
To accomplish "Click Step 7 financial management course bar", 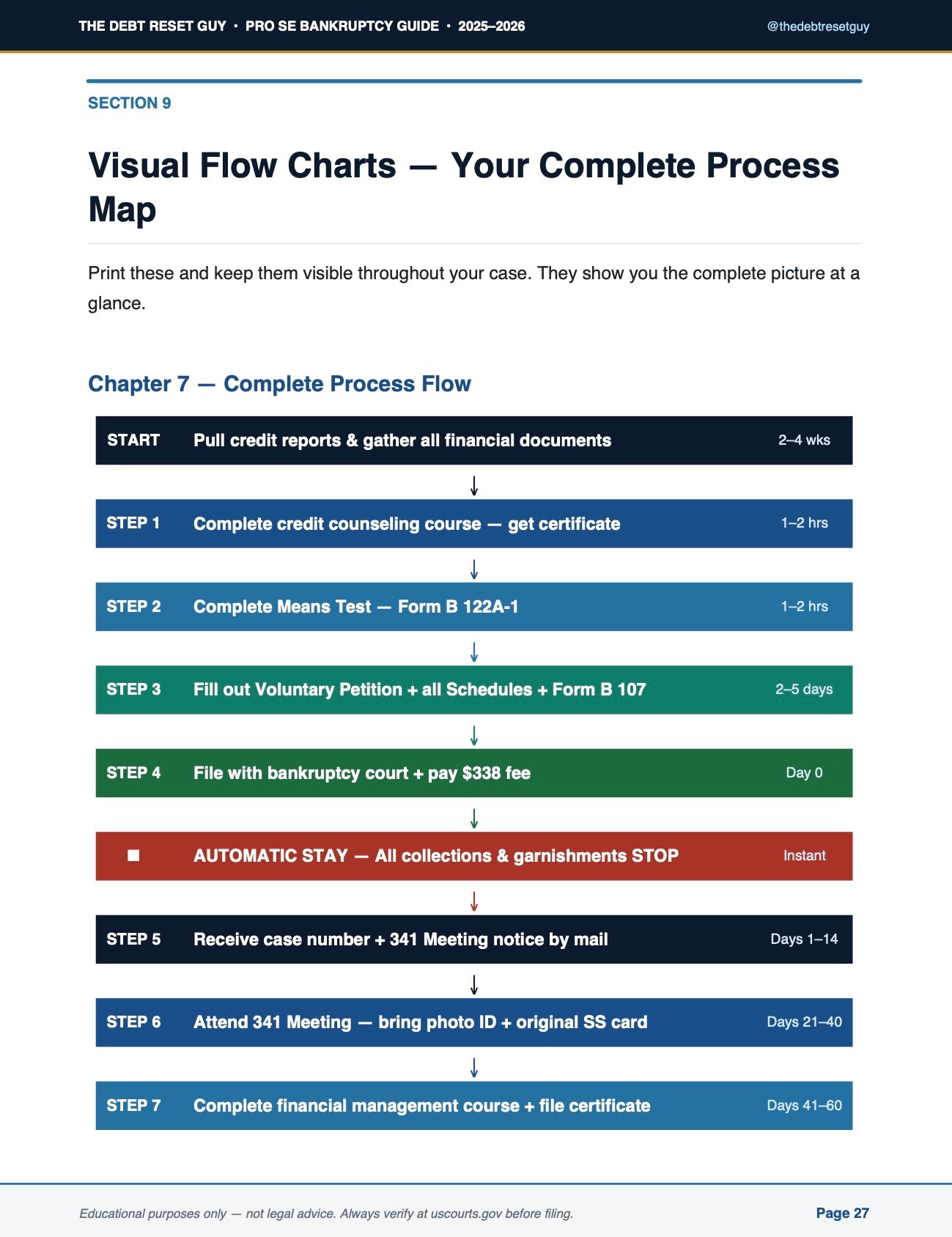I will 474,1105.
